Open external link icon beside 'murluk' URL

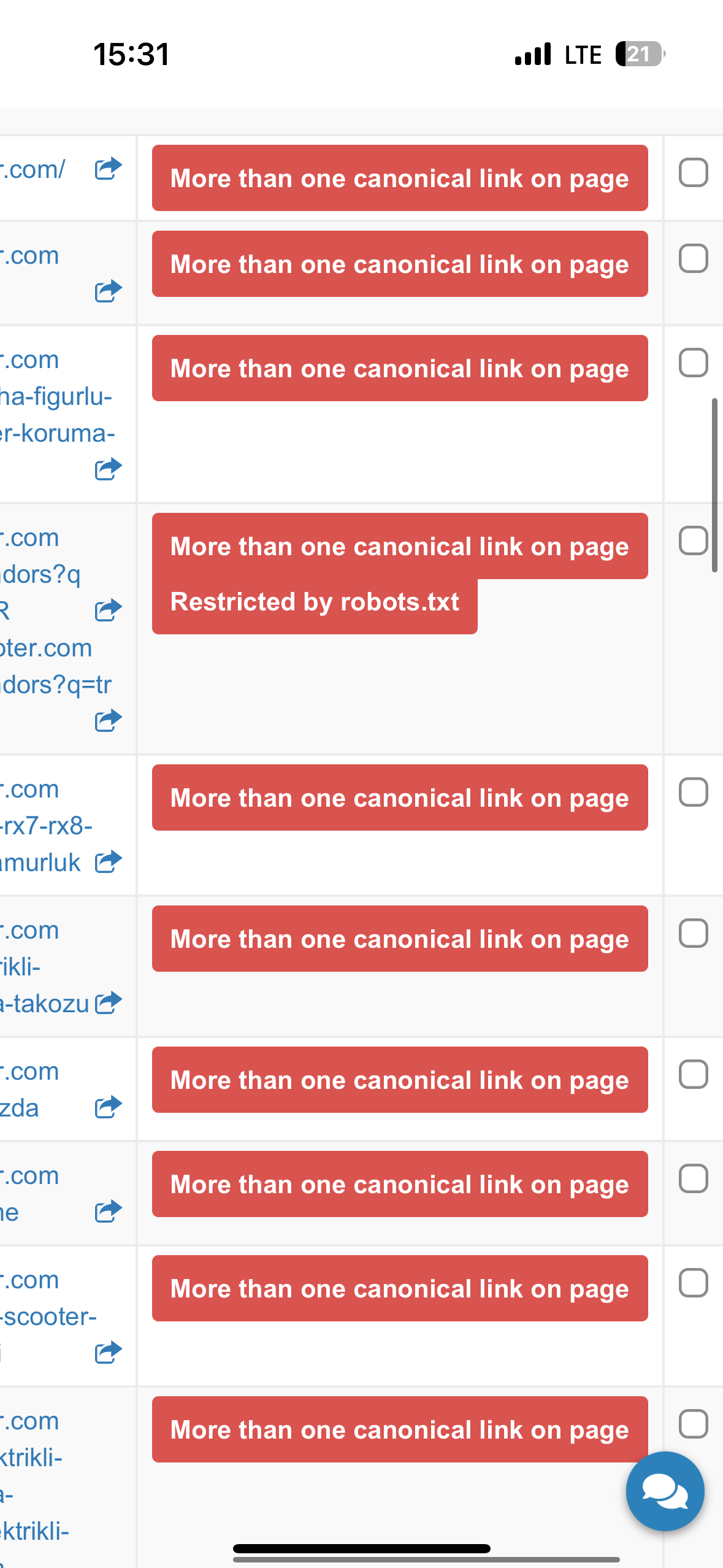point(109,862)
